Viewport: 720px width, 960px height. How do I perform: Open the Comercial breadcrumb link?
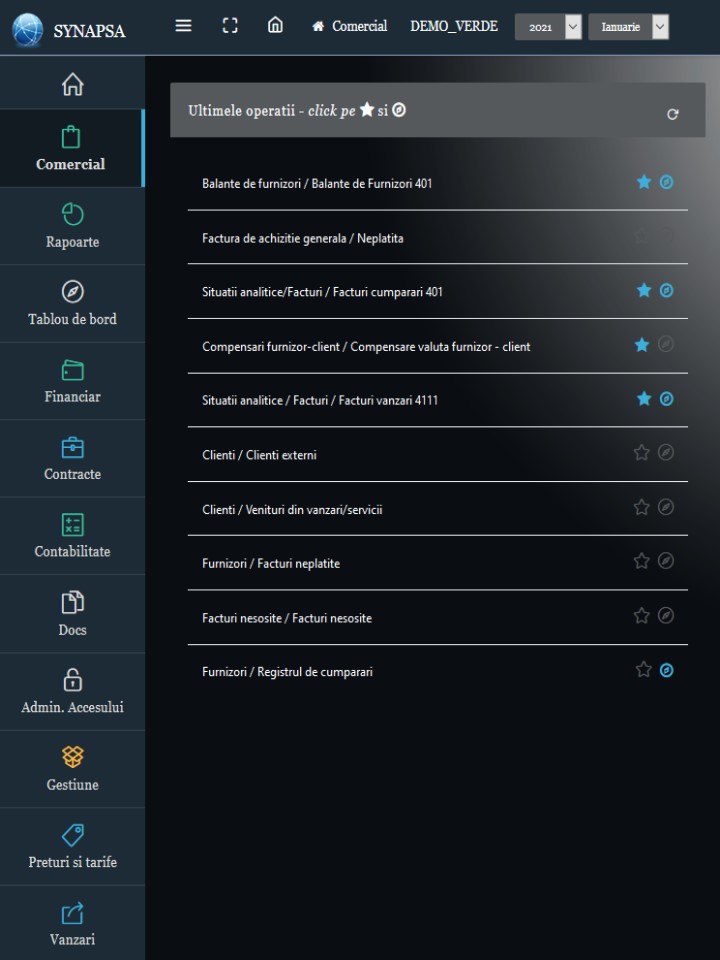click(x=350, y=26)
